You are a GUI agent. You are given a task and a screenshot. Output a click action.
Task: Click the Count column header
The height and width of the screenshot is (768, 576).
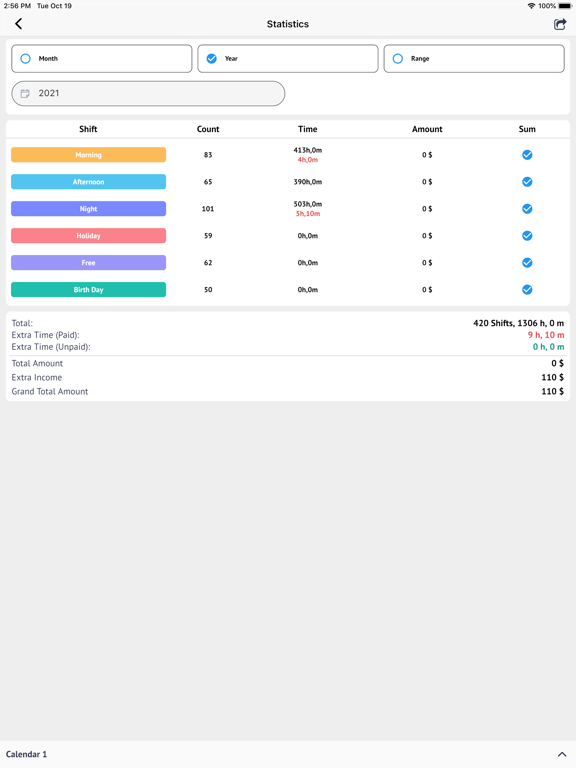point(208,129)
